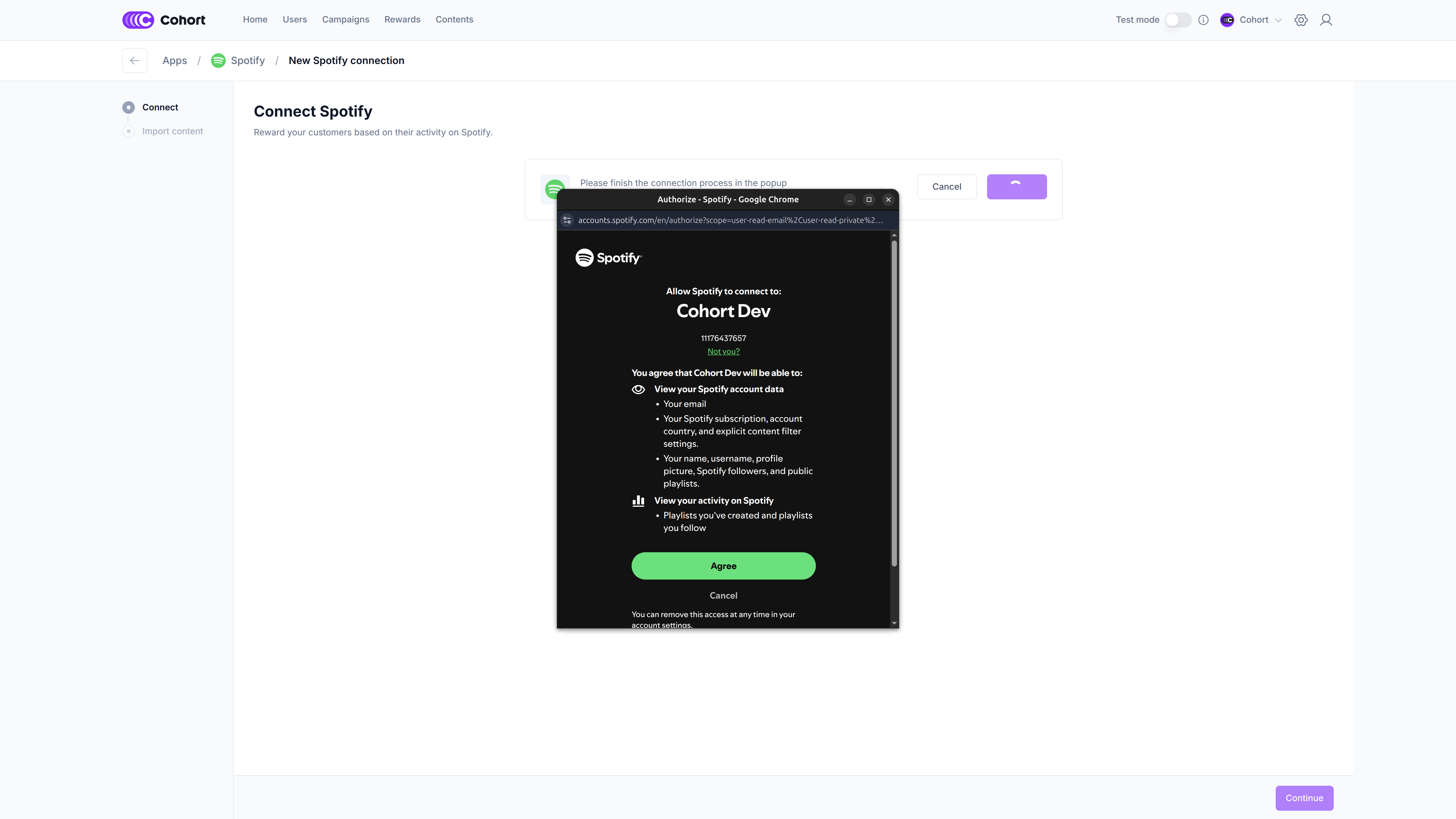Click the Cohort logo icon

click(138, 20)
